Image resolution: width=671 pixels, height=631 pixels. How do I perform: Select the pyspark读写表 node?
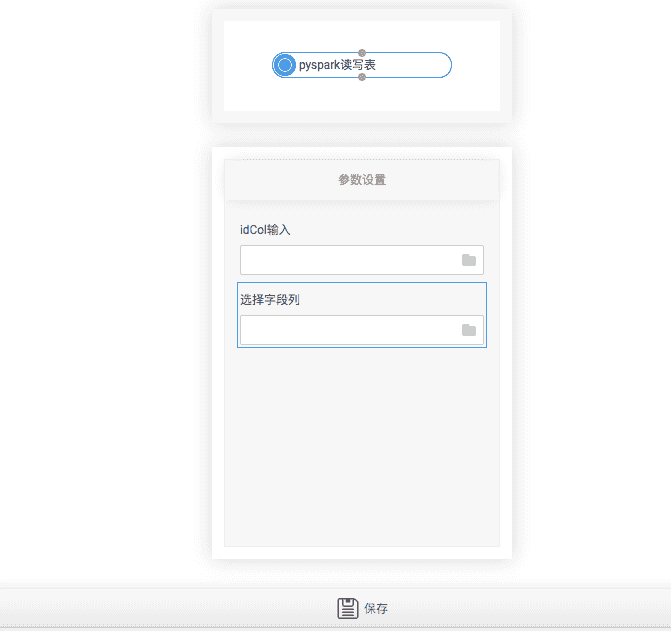click(362, 65)
